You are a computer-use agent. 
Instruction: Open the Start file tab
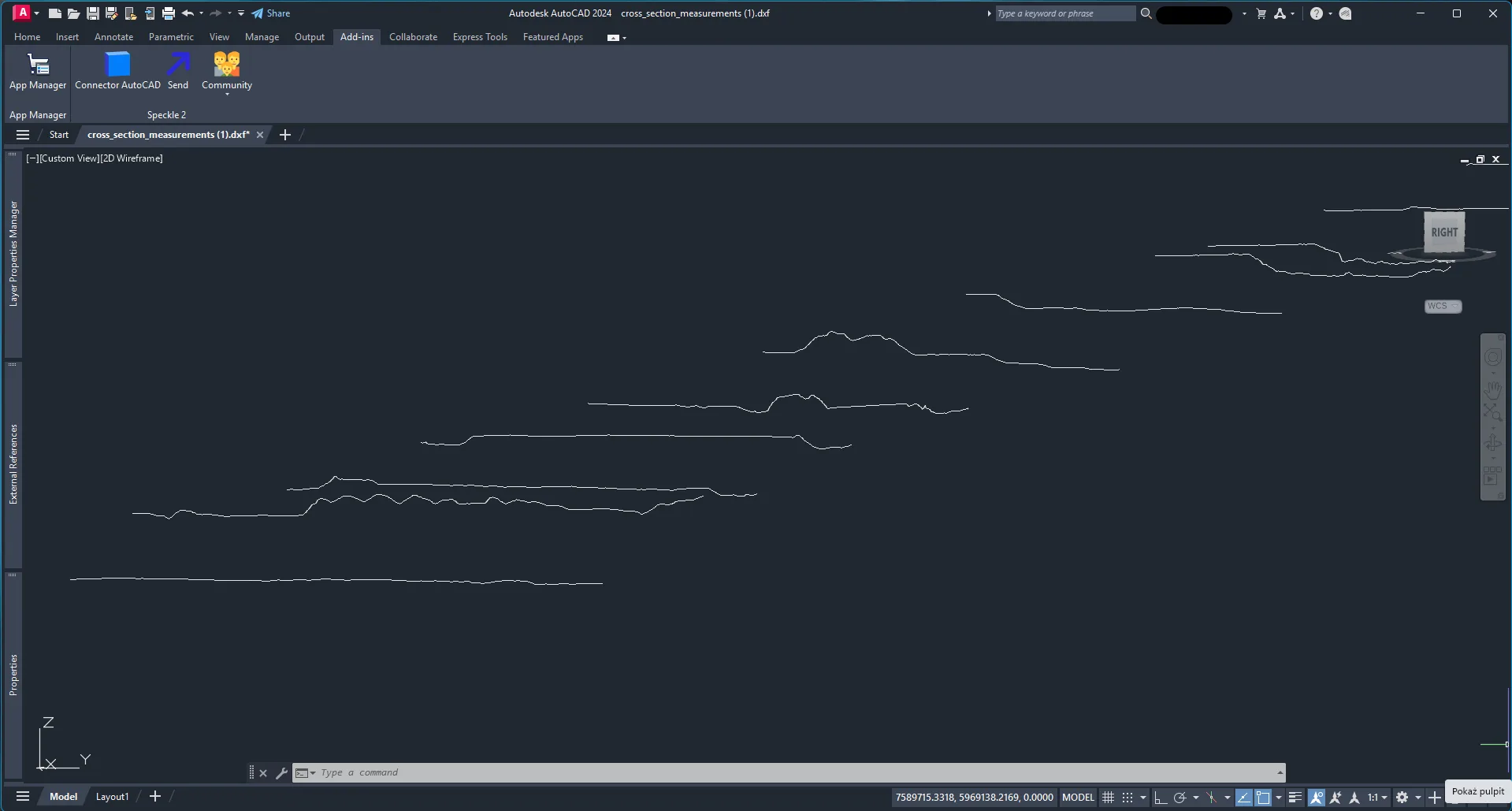59,135
